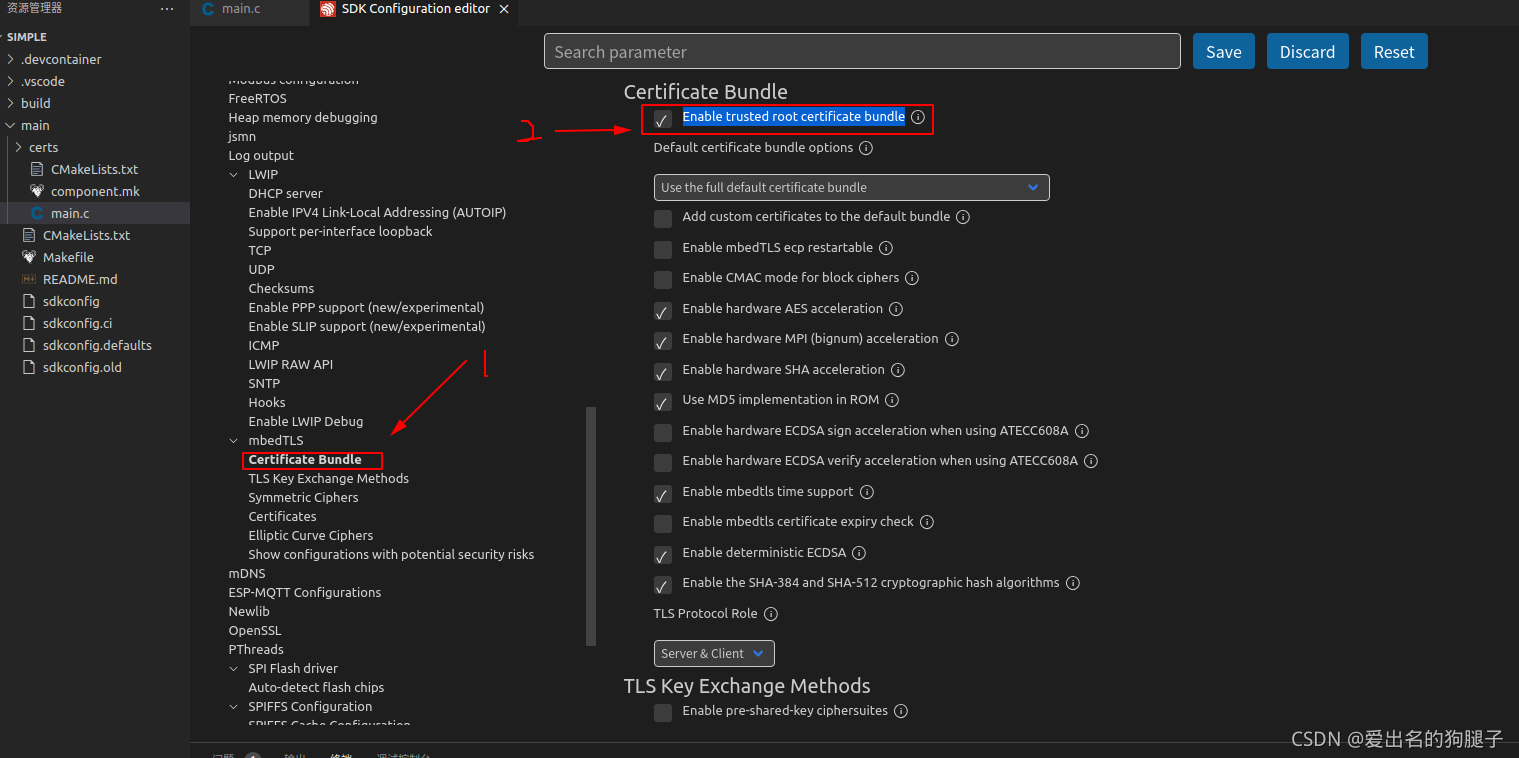
Task: Click the Markdown icon next to README.md
Action: pos(29,279)
